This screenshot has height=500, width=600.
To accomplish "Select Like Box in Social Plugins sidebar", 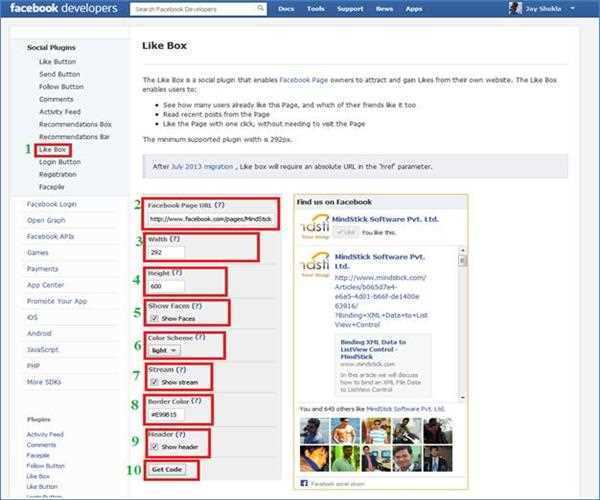I will tap(54, 149).
